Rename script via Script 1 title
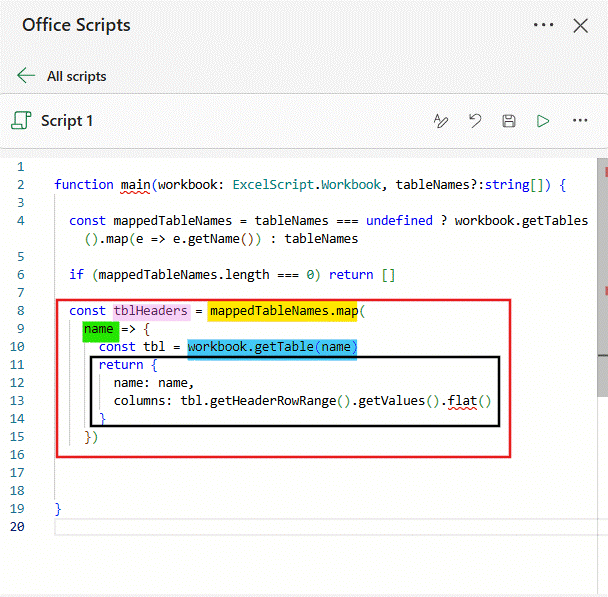608x597 pixels. point(67,121)
